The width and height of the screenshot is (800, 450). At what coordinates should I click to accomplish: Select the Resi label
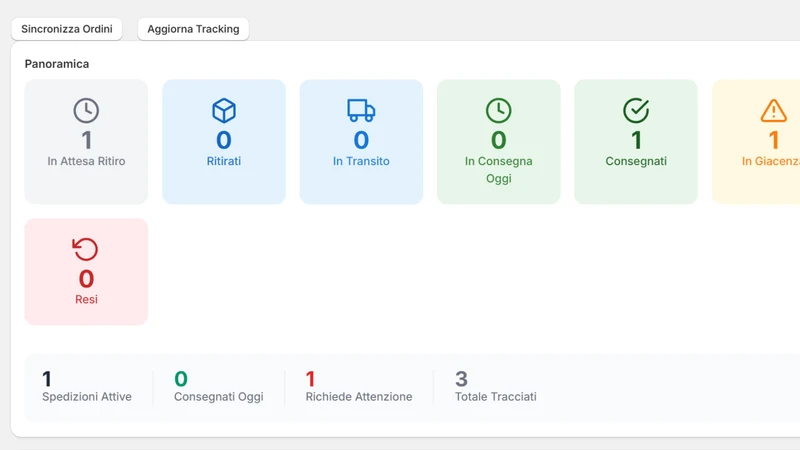click(x=86, y=299)
